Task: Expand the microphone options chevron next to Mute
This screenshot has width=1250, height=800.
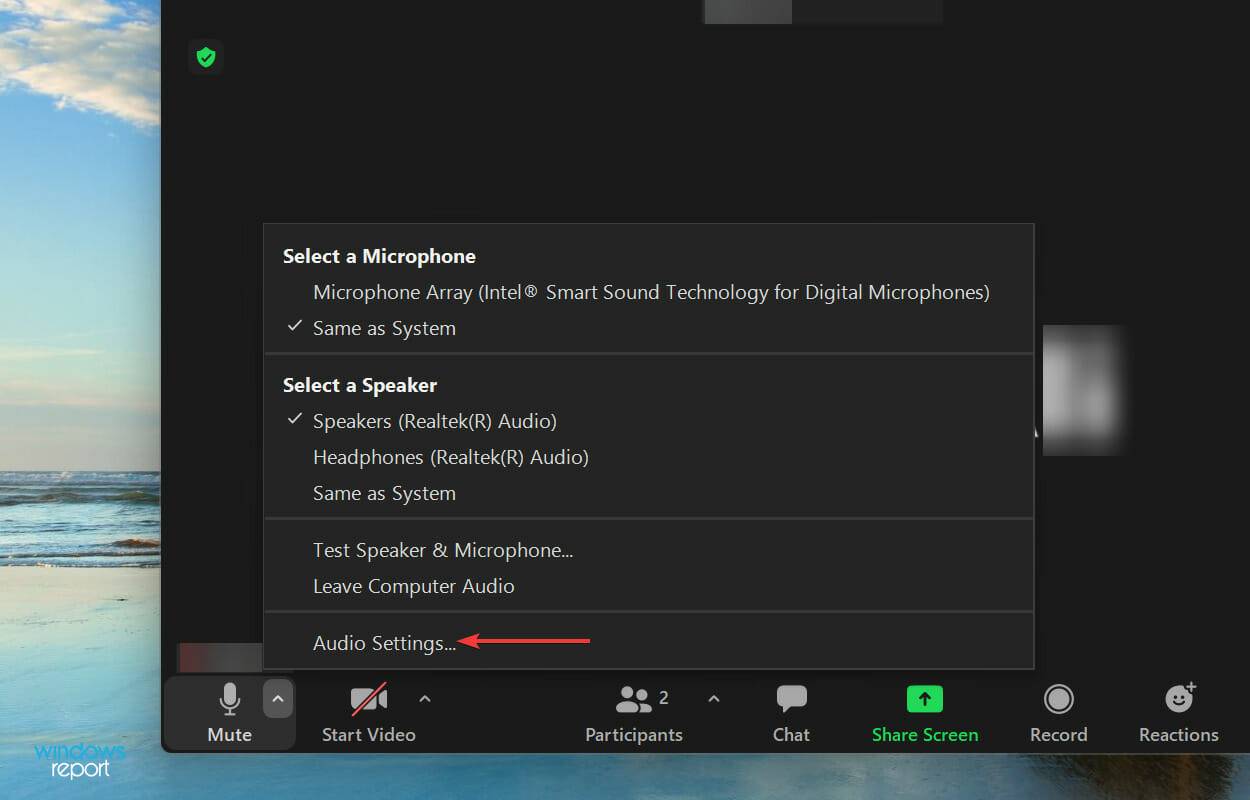Action: click(278, 698)
